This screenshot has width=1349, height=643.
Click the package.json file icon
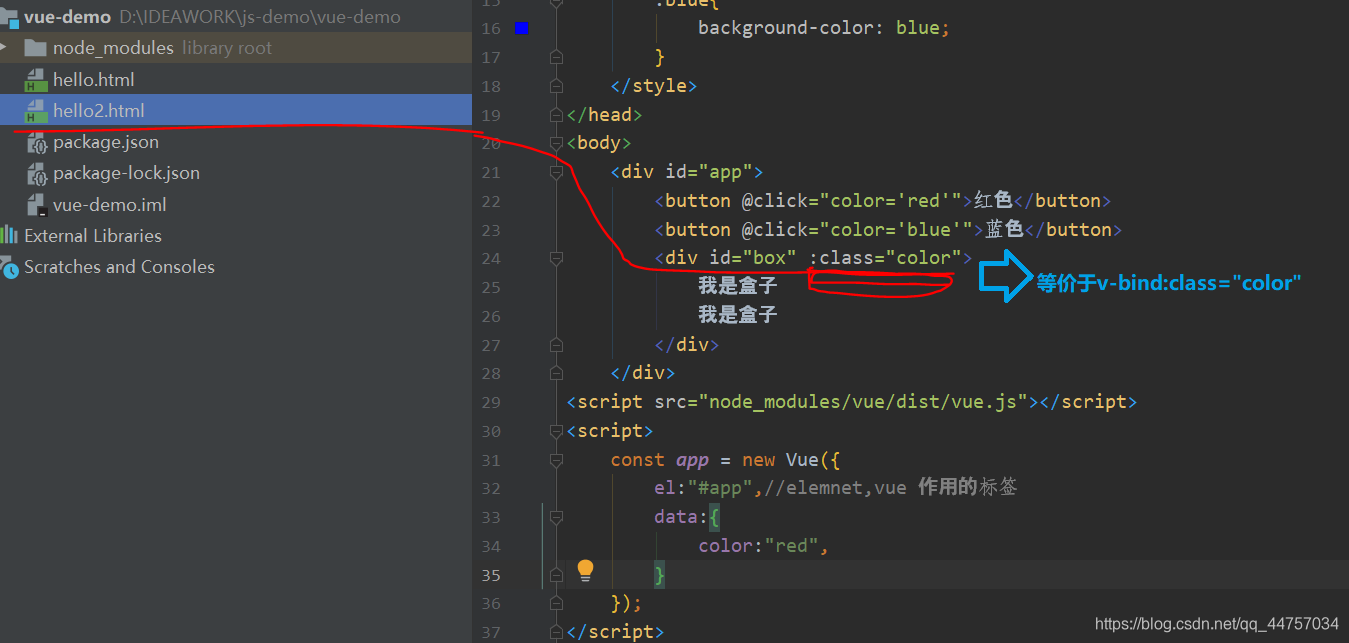pyautogui.click(x=36, y=143)
